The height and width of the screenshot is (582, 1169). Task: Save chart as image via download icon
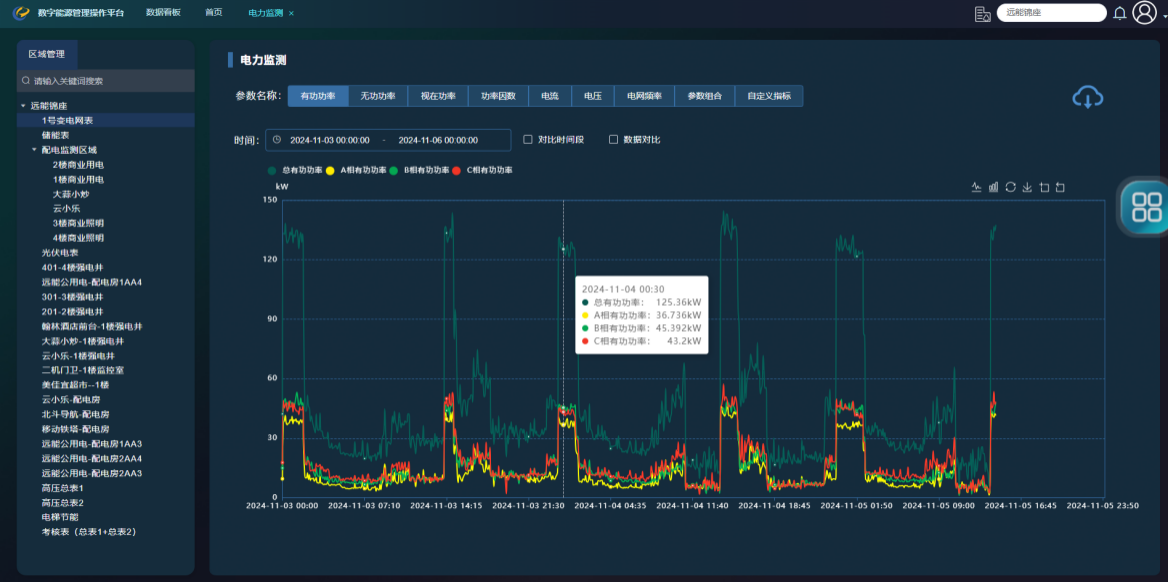click(x=1027, y=187)
